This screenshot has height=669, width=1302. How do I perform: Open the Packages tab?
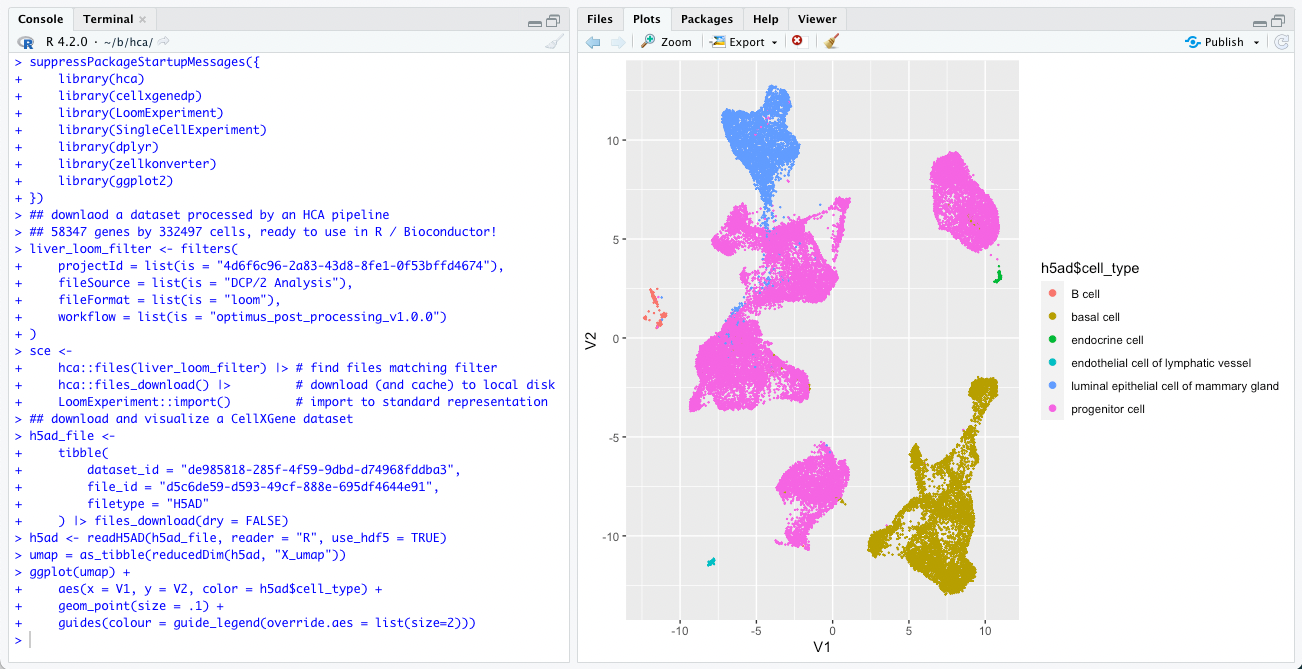pyautogui.click(x=706, y=18)
